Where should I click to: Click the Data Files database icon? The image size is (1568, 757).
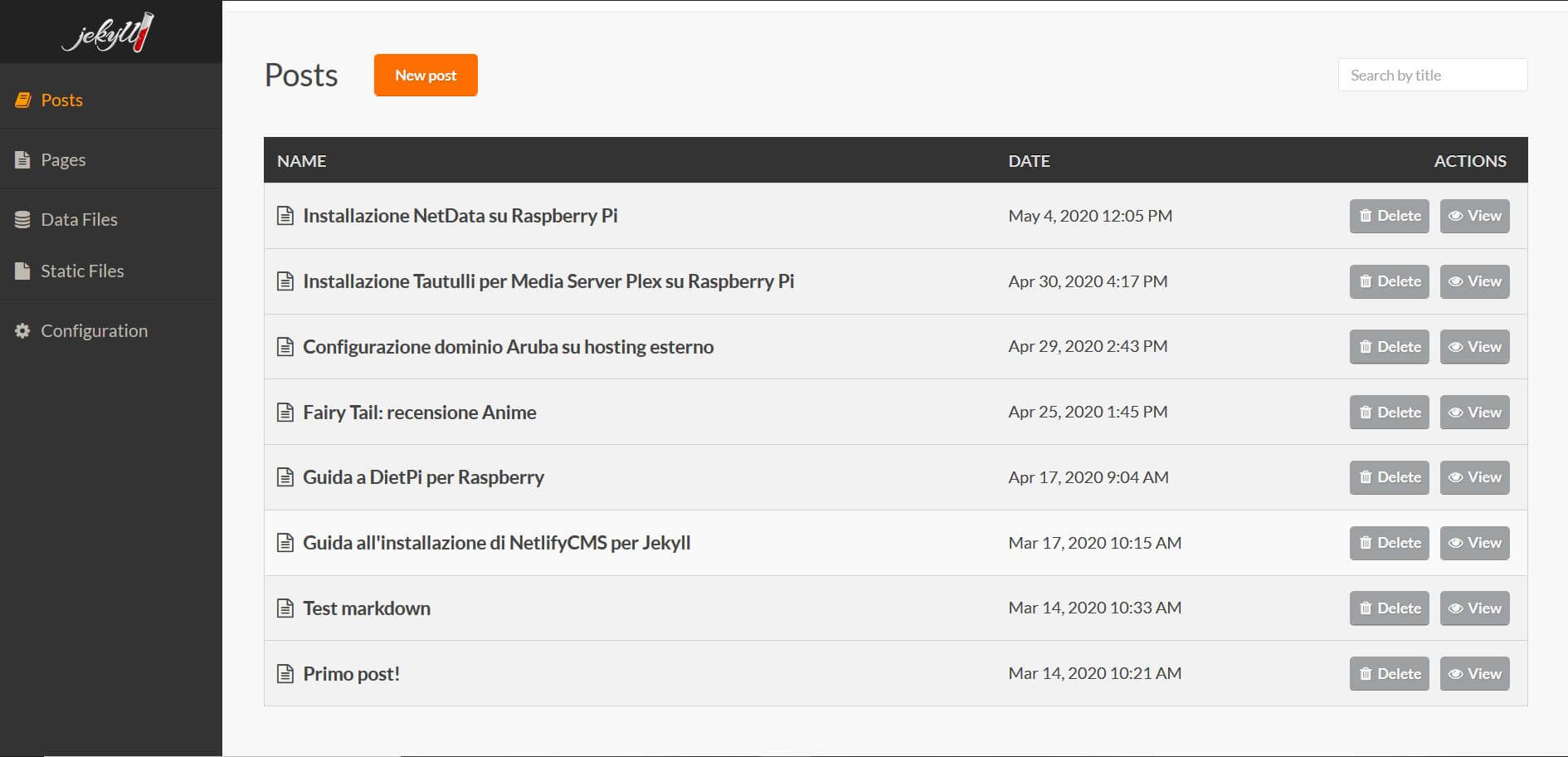click(x=22, y=219)
